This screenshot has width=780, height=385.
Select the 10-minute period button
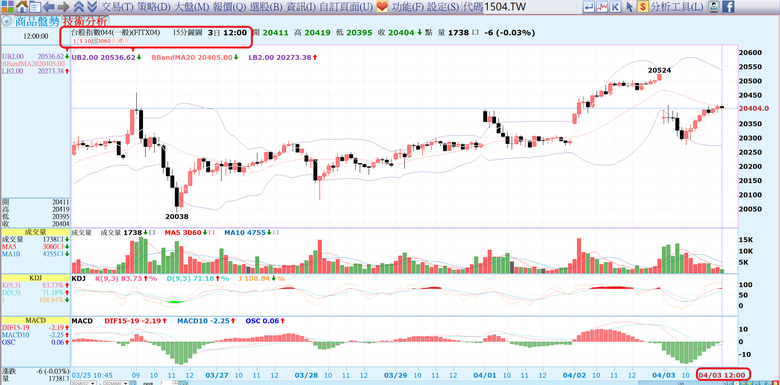tap(88, 41)
